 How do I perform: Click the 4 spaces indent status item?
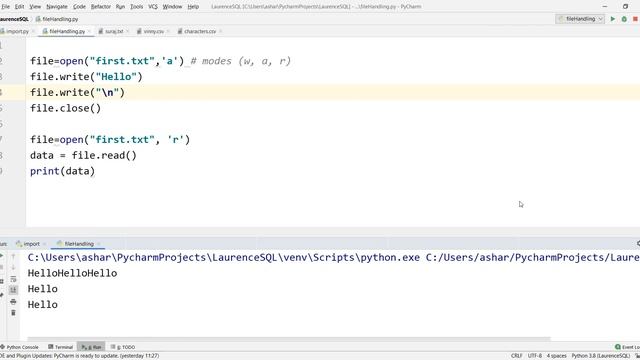(557, 356)
